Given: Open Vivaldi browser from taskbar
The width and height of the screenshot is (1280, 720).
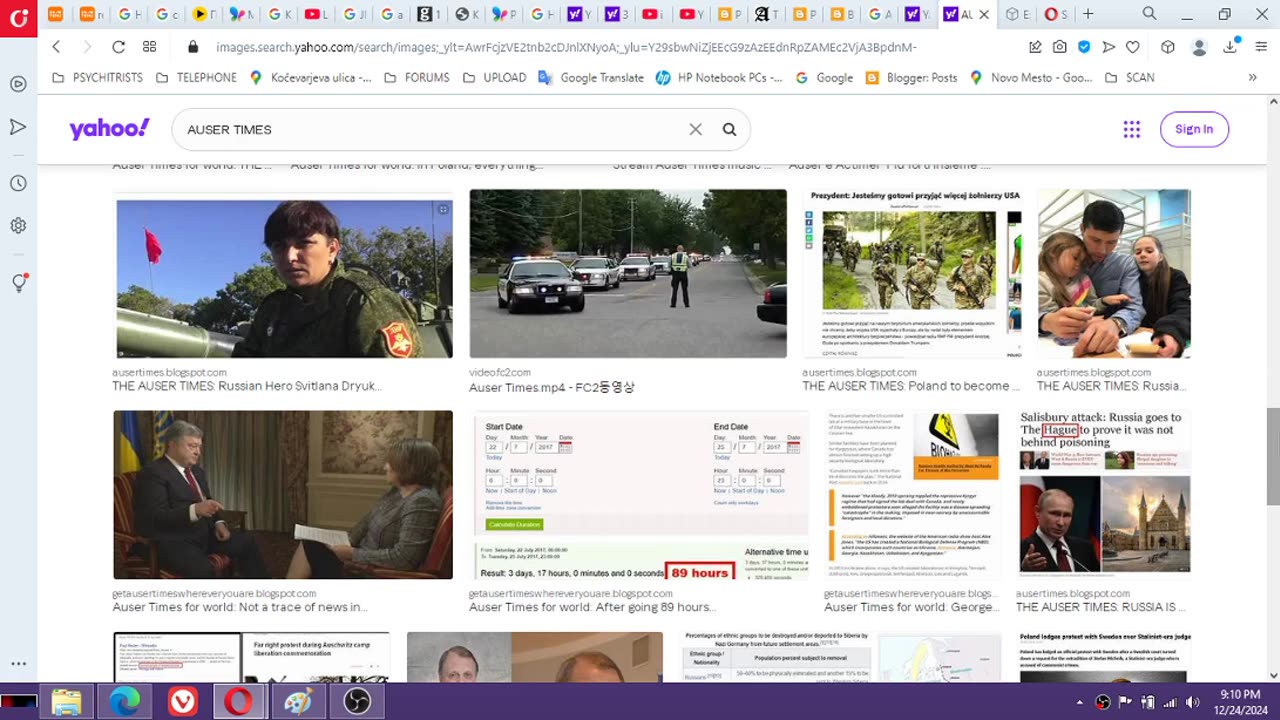Looking at the screenshot, I should (x=182, y=702).
